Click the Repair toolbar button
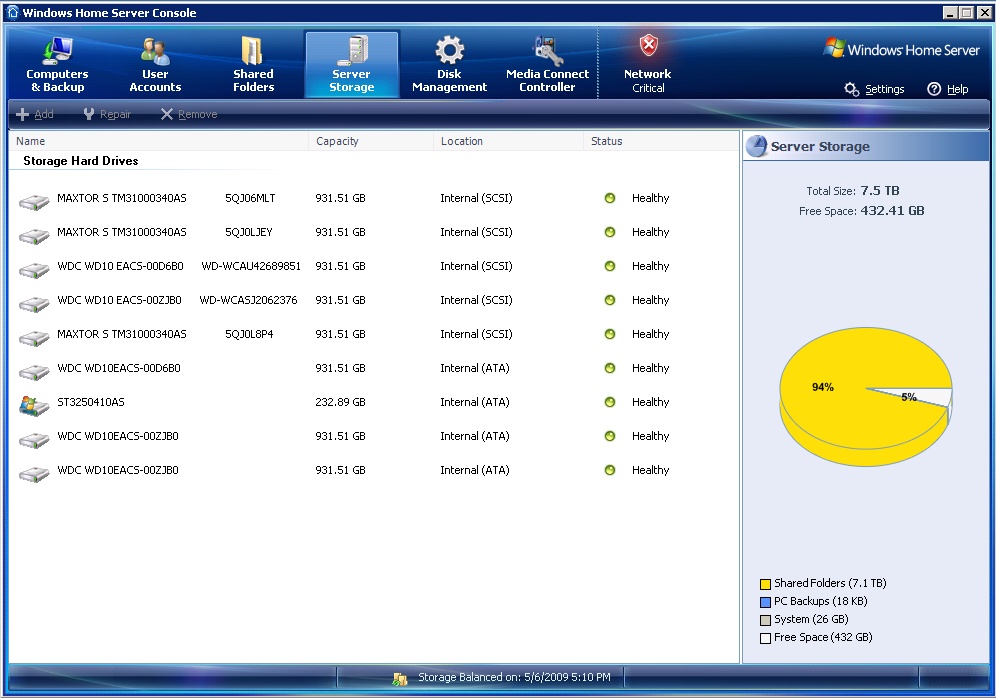996x698 pixels. pos(107,114)
